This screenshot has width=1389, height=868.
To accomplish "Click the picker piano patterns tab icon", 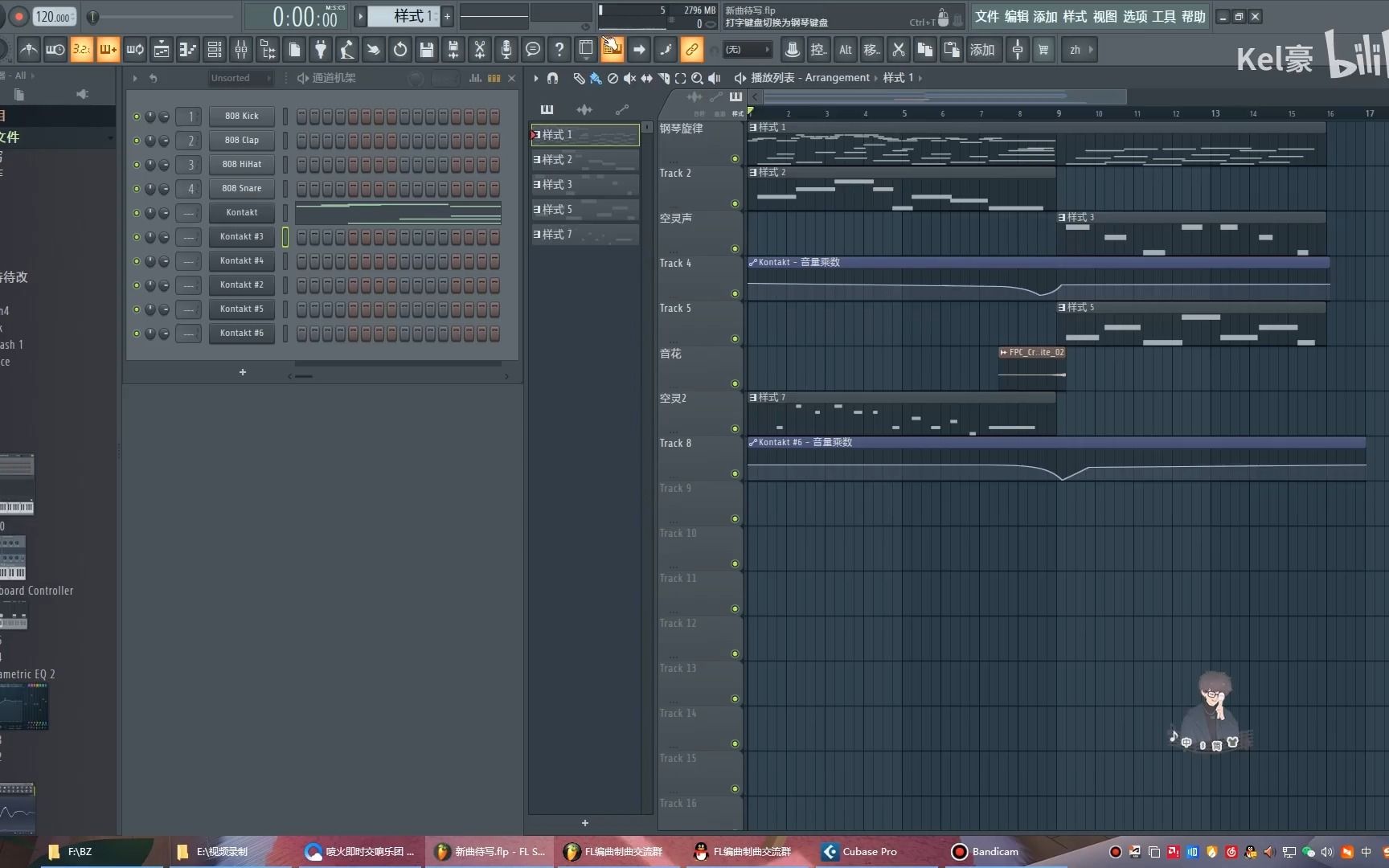I will pyautogui.click(x=547, y=109).
